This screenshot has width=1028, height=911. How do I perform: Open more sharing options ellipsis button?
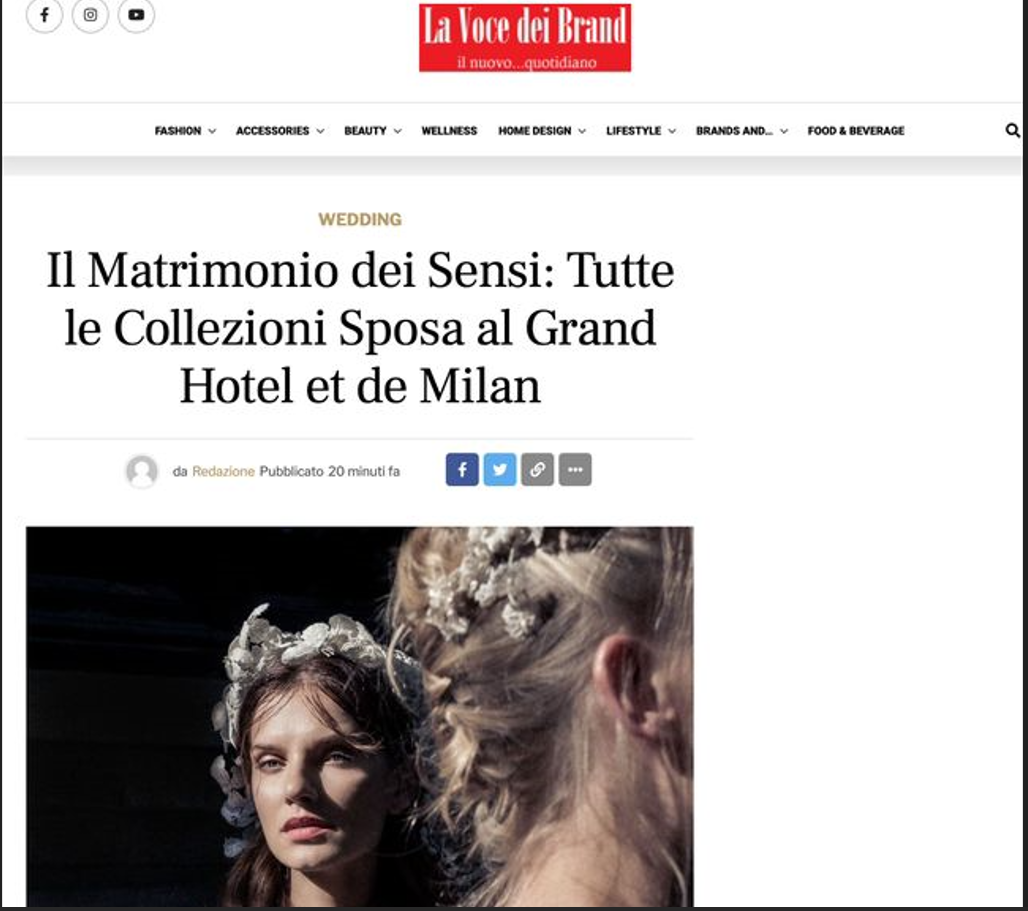575,469
